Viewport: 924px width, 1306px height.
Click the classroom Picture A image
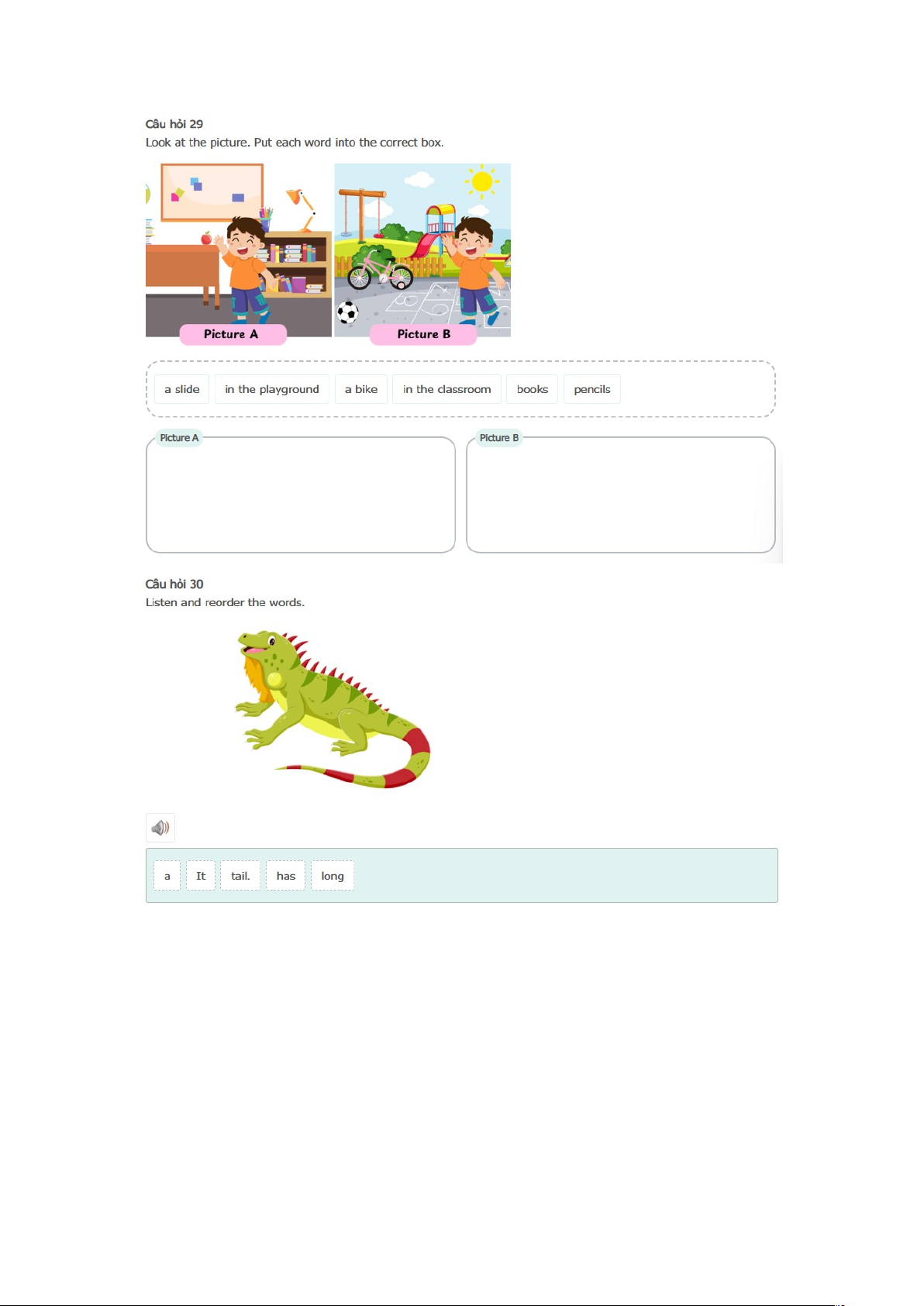[239, 250]
